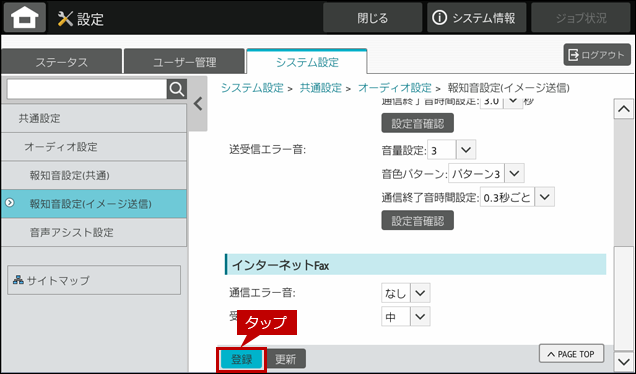The image size is (636, 374).
Task: Select 音声アシスト設定 in the sidebar
Action: tap(94, 232)
